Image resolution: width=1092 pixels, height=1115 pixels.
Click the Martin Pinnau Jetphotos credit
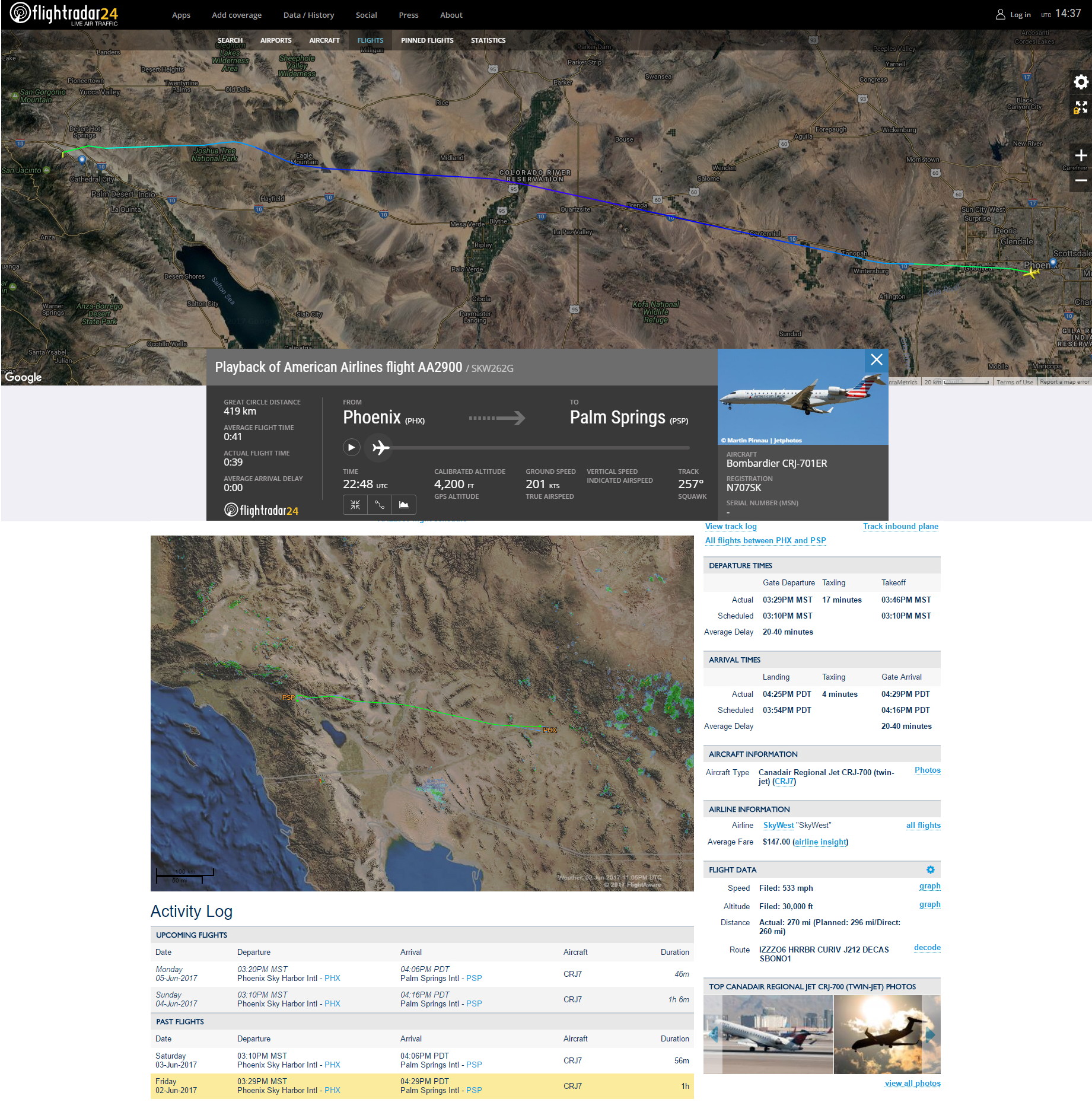[x=761, y=440]
